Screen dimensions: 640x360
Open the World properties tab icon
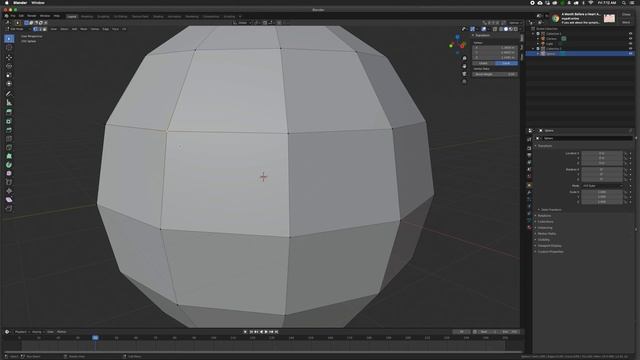529,177
